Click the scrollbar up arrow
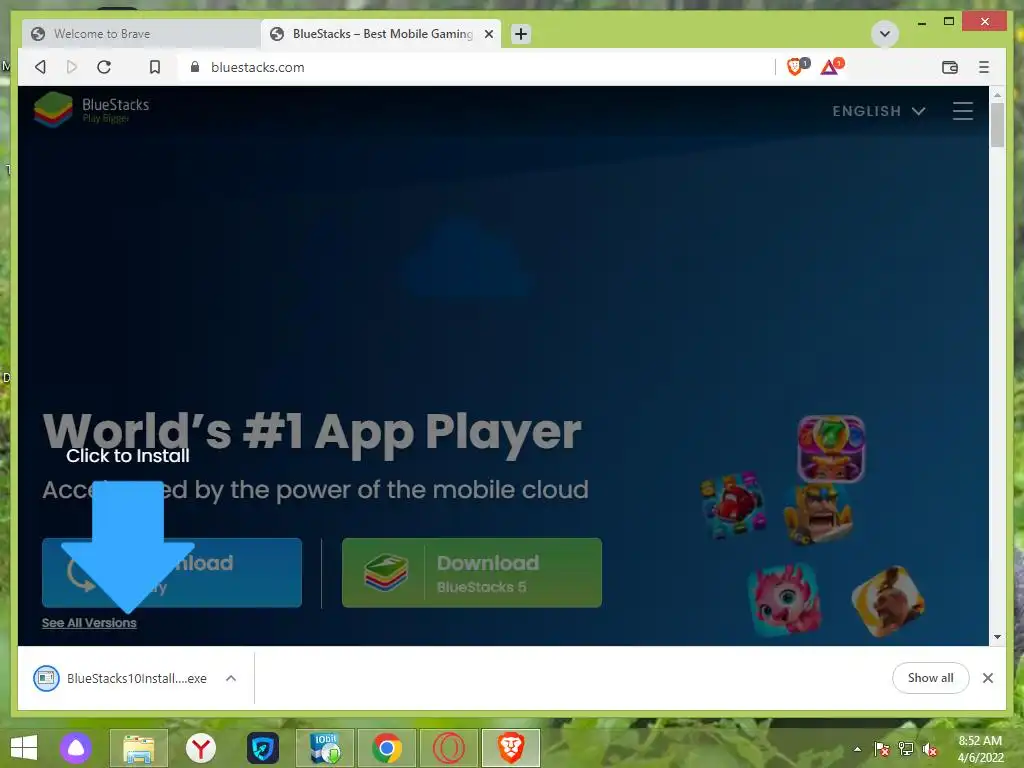Screen dimensions: 1024x768 point(997,95)
